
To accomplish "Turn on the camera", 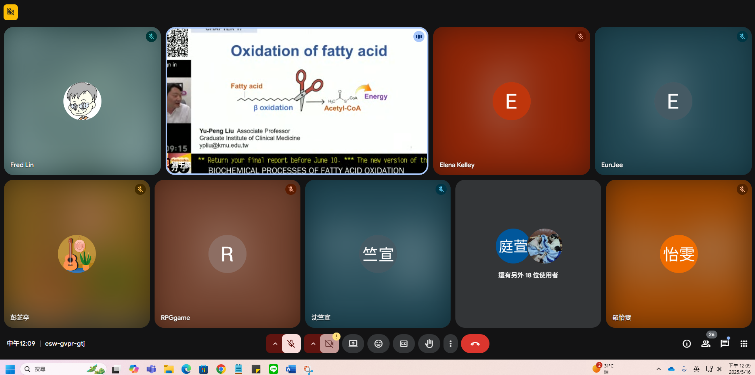I will pos(329,344).
